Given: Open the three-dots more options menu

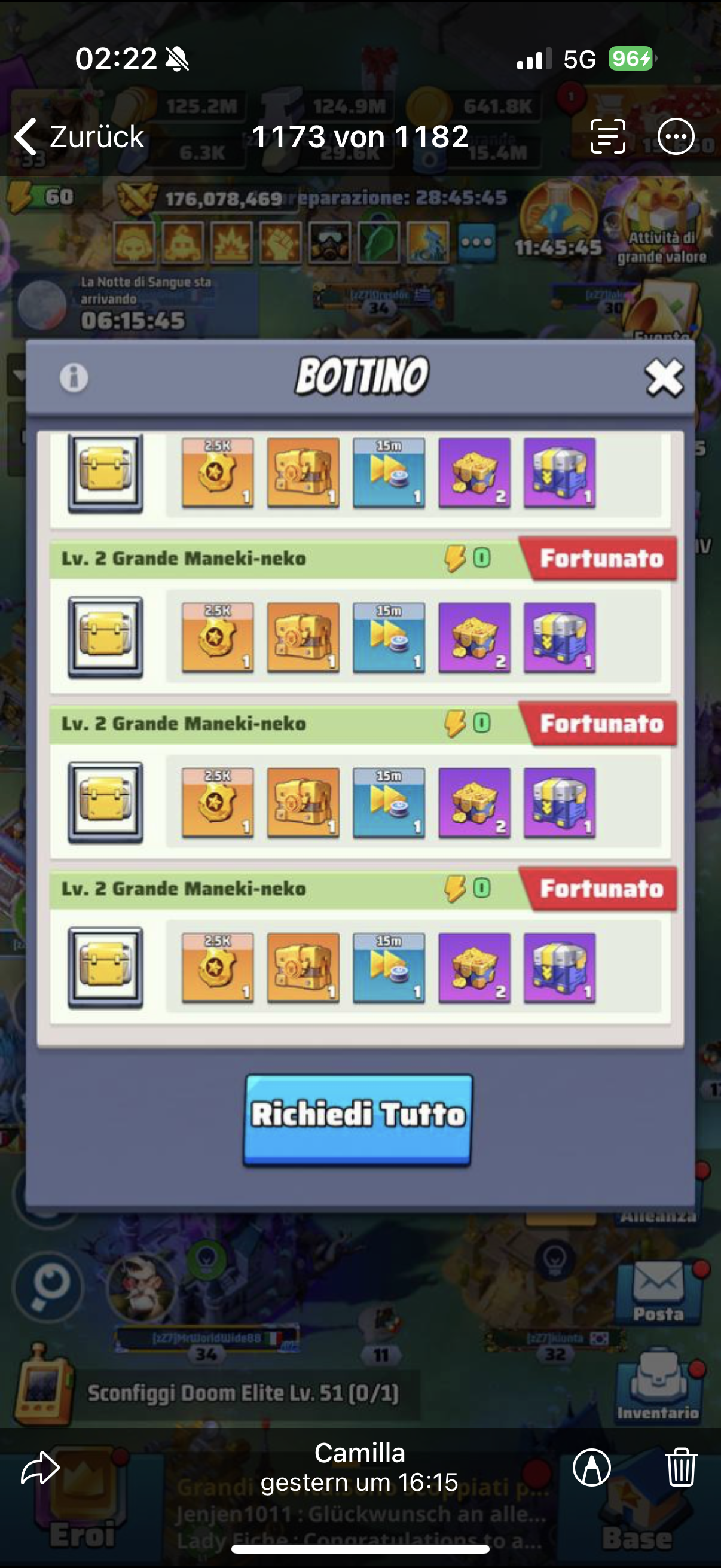Looking at the screenshot, I should (676, 136).
